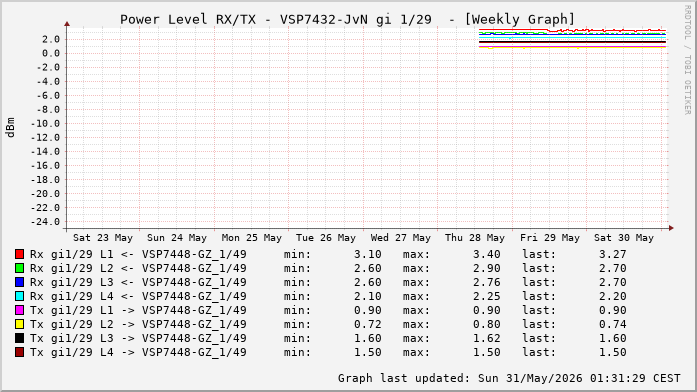Click the Tx L1 max value 0.90

[x=487, y=310]
